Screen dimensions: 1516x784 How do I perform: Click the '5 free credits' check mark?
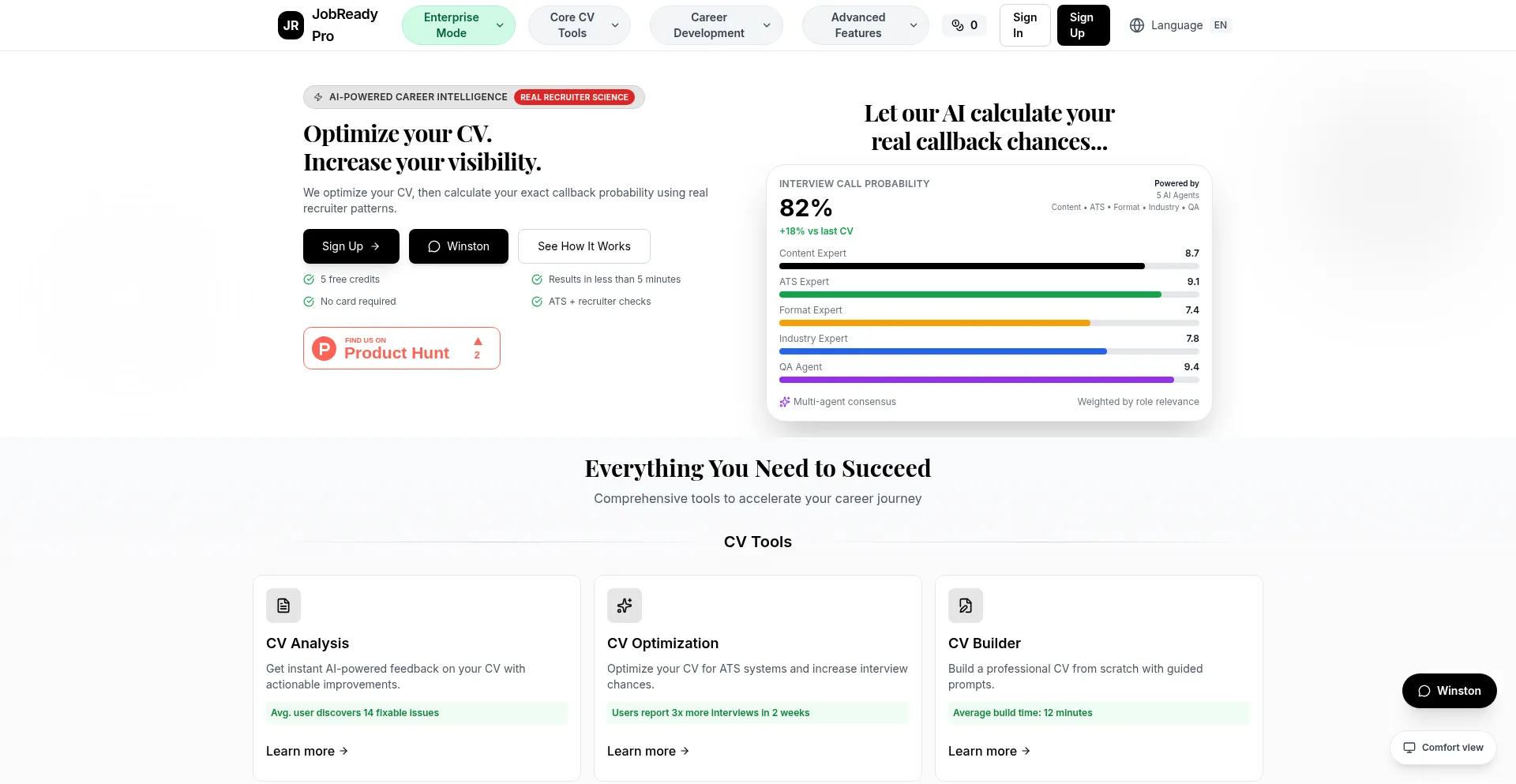309,279
